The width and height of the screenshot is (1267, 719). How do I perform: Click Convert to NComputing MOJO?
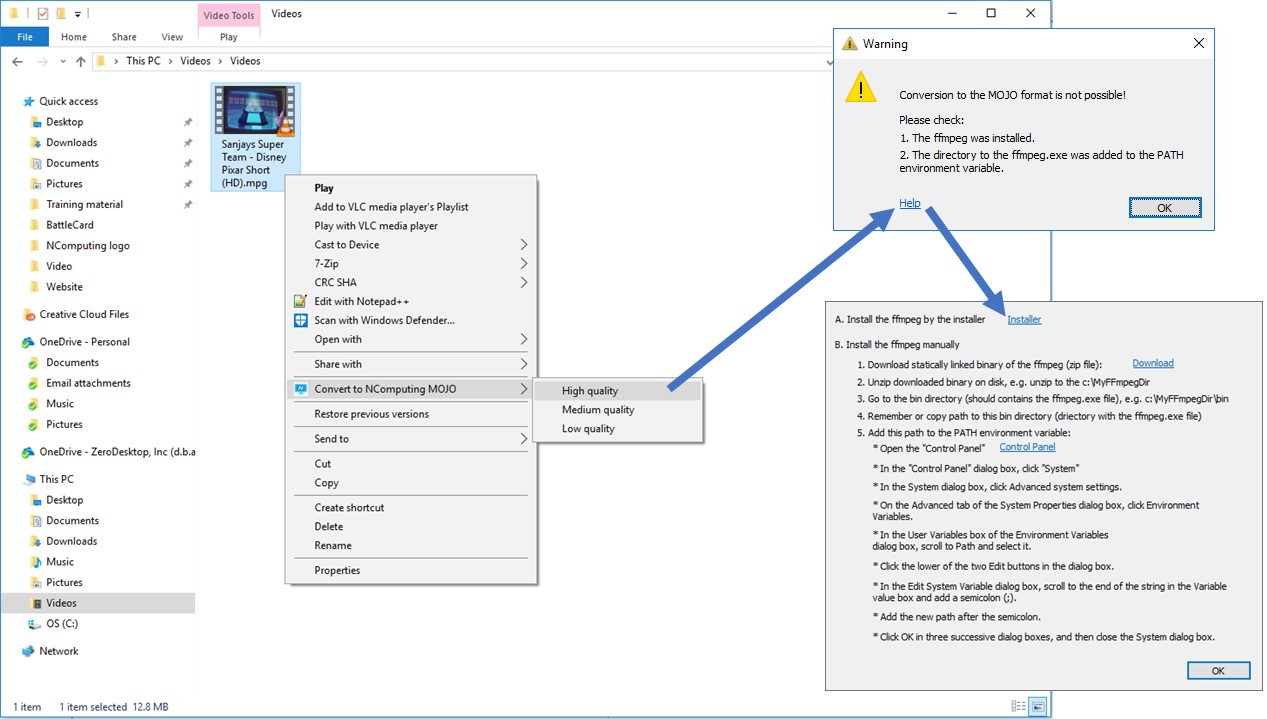tap(411, 389)
